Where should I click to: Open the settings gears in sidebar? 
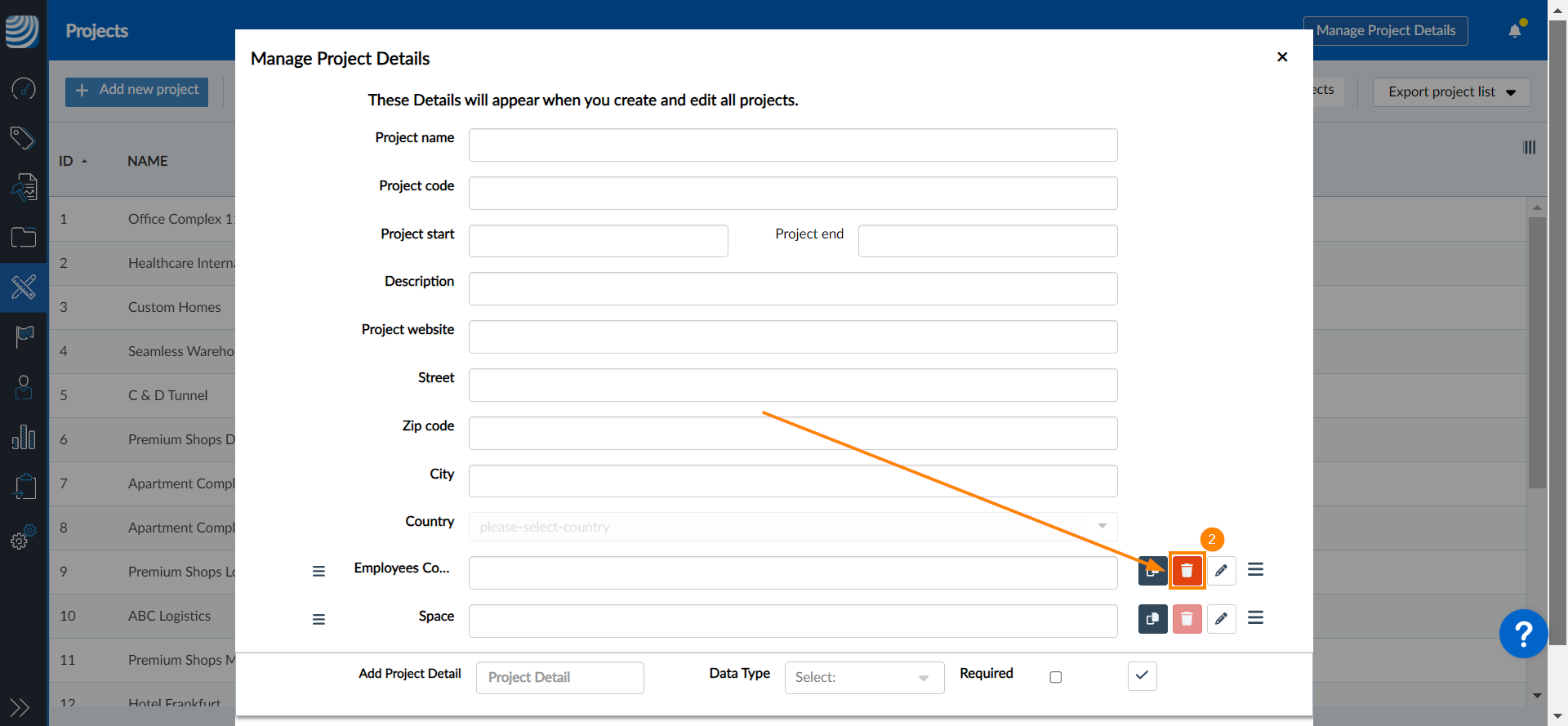(24, 537)
